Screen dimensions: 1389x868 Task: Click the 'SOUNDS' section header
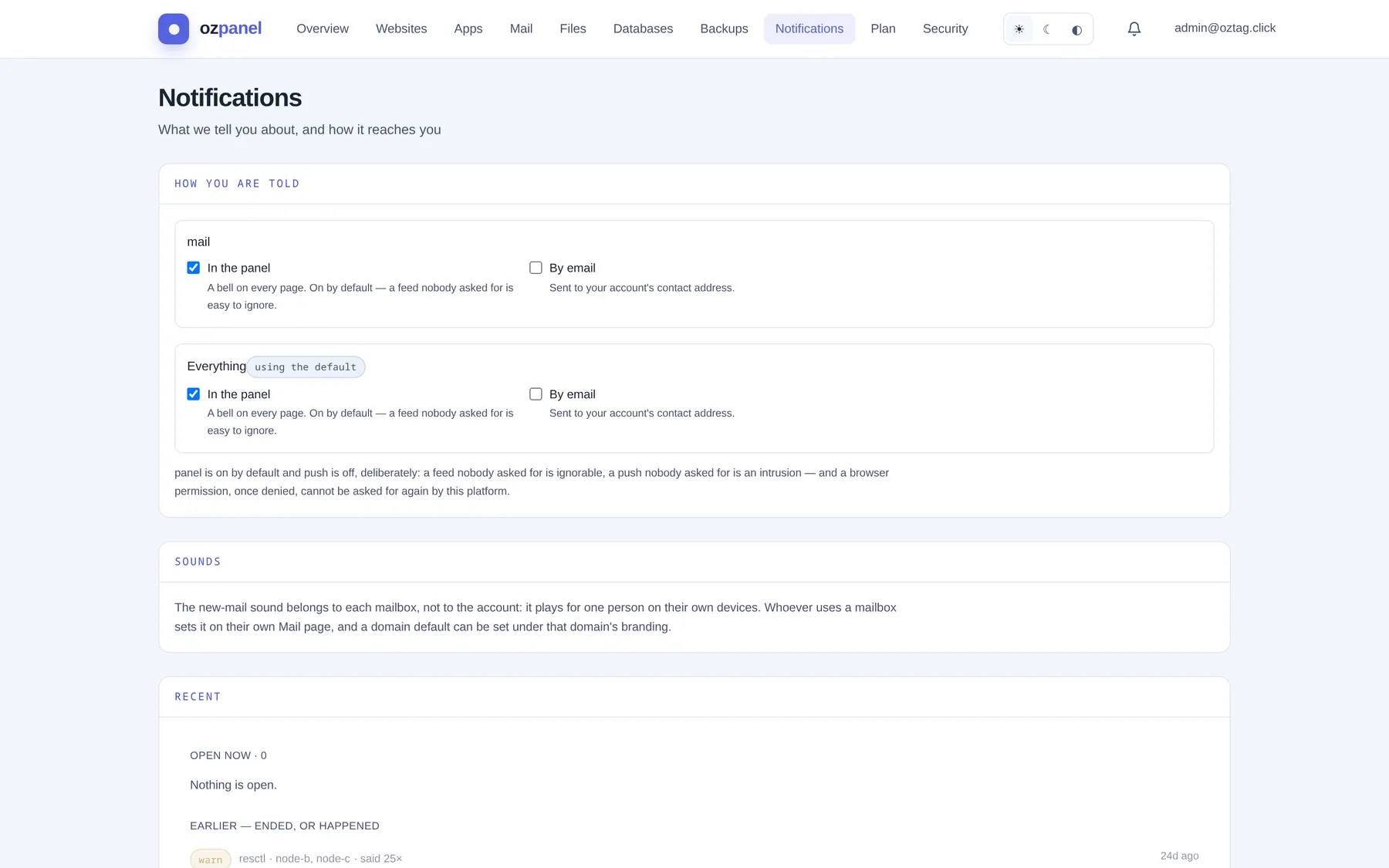[198, 562]
